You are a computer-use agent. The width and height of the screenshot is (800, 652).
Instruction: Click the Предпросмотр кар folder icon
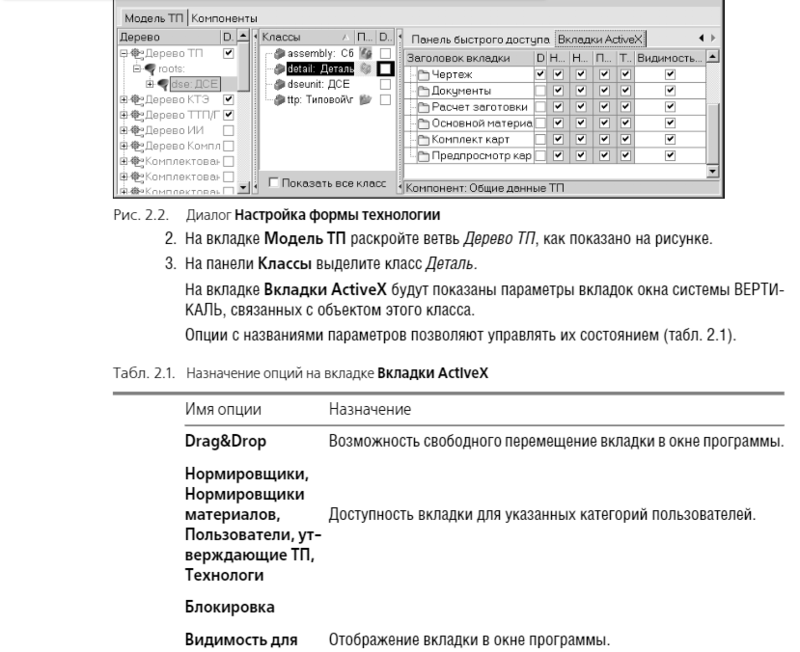click(423, 156)
